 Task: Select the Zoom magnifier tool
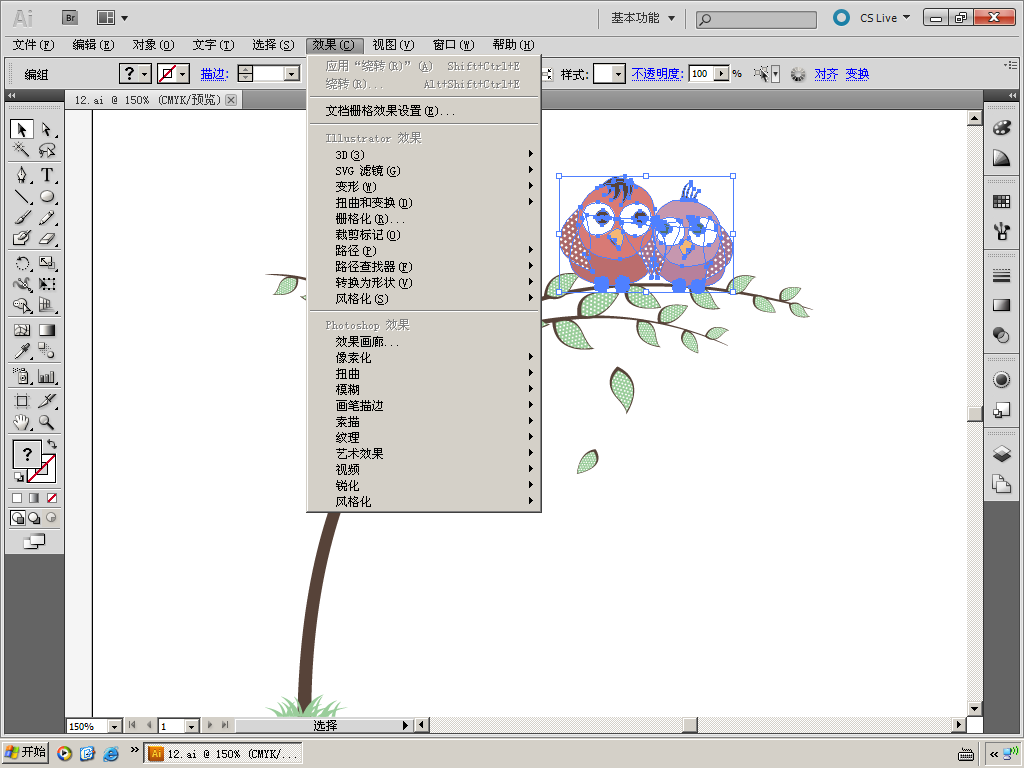click(x=46, y=423)
